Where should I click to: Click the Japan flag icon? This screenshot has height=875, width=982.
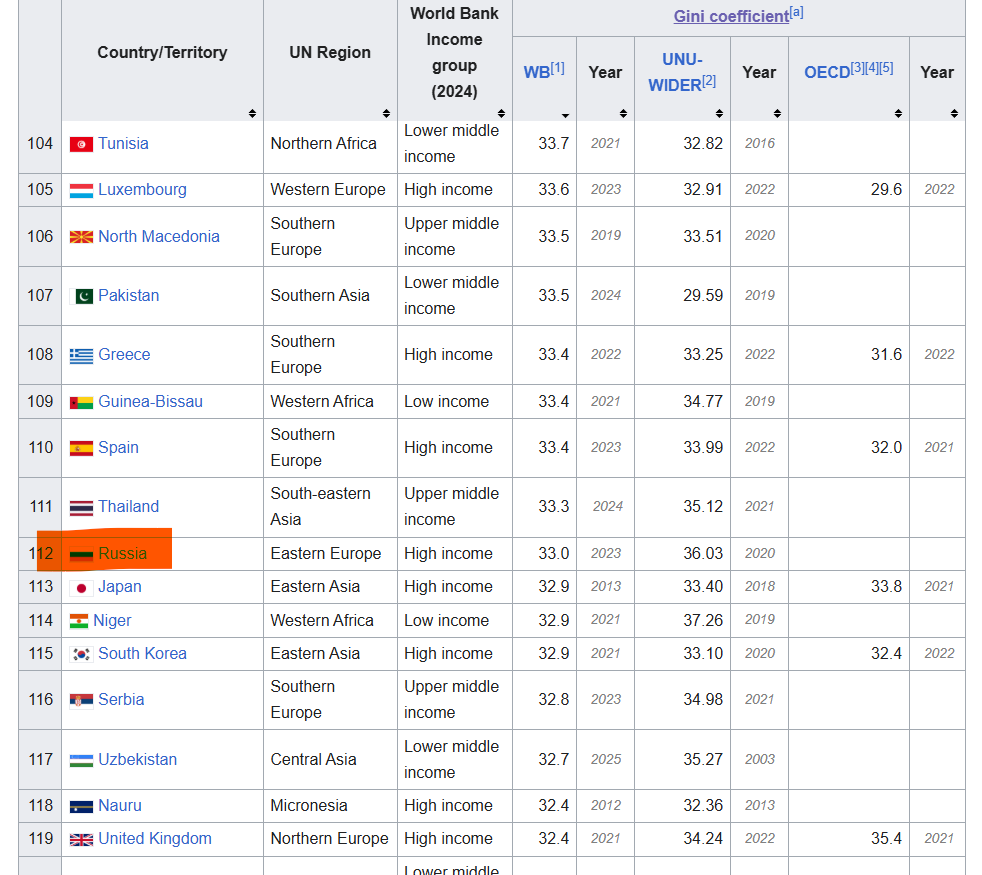pyautogui.click(x=81, y=588)
